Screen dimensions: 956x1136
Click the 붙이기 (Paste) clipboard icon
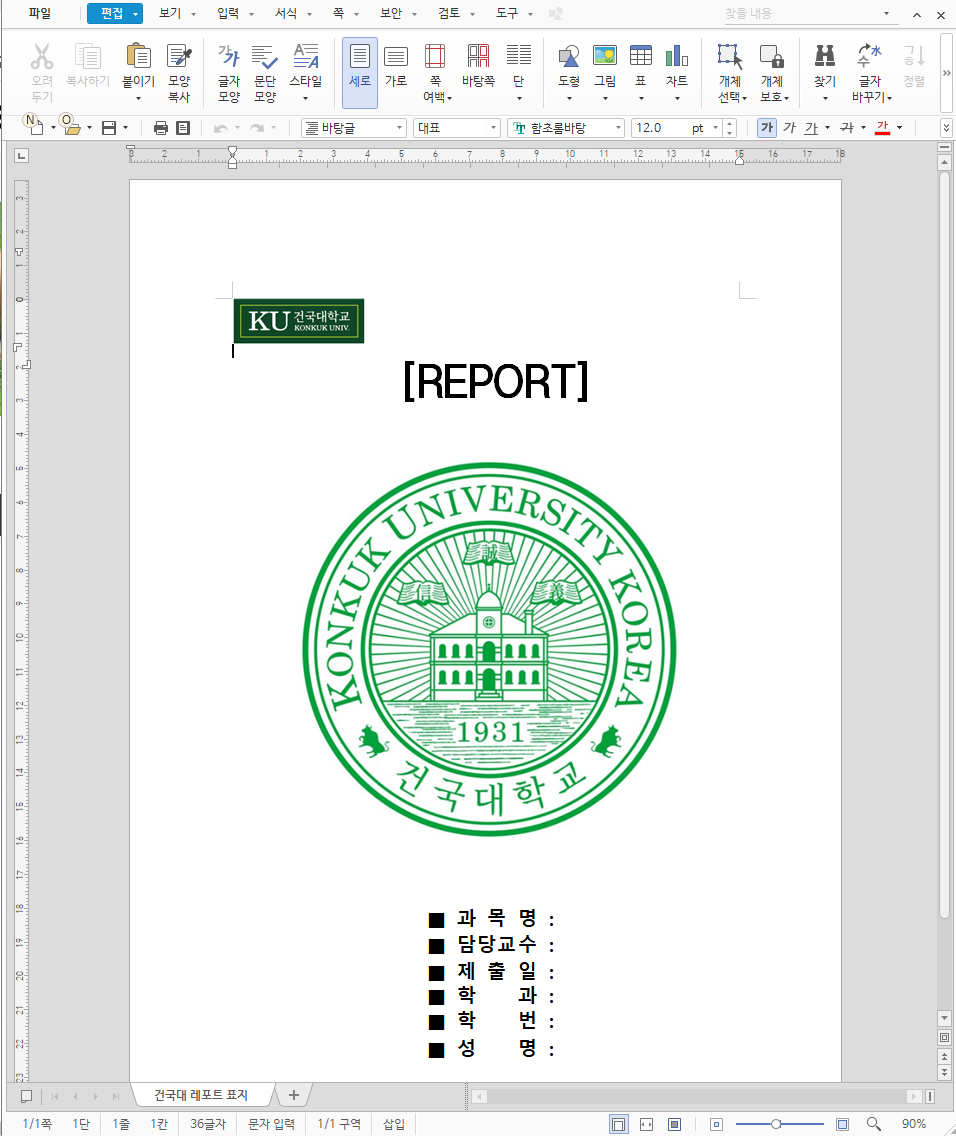138,57
